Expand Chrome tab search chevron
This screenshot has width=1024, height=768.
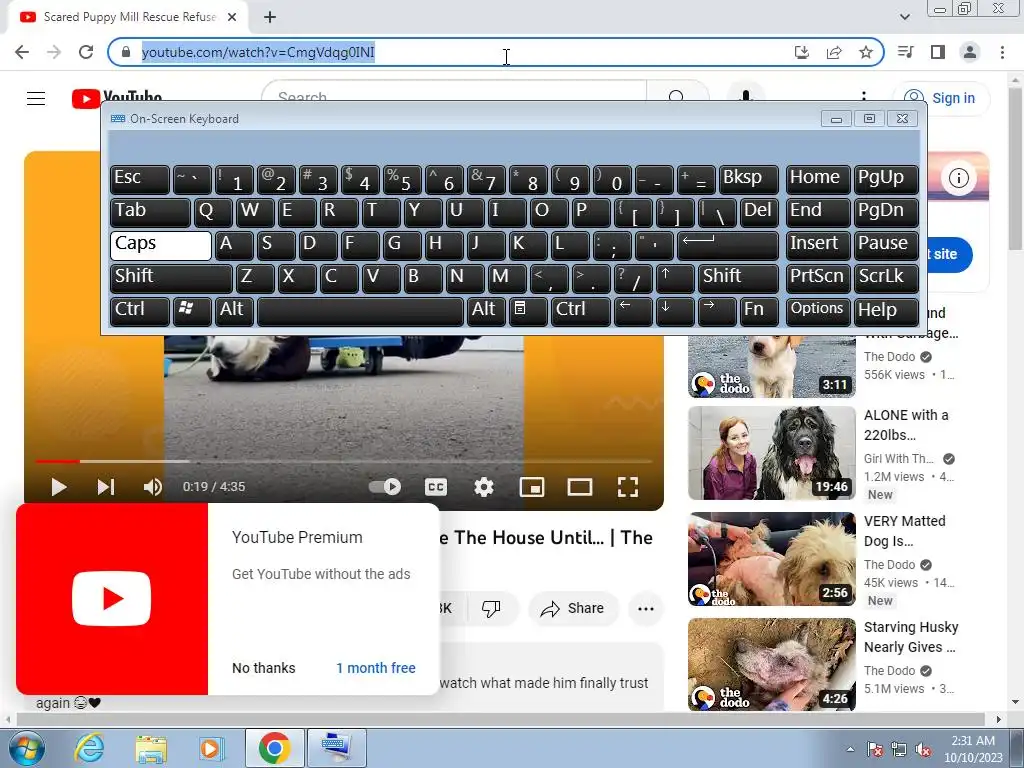click(904, 17)
